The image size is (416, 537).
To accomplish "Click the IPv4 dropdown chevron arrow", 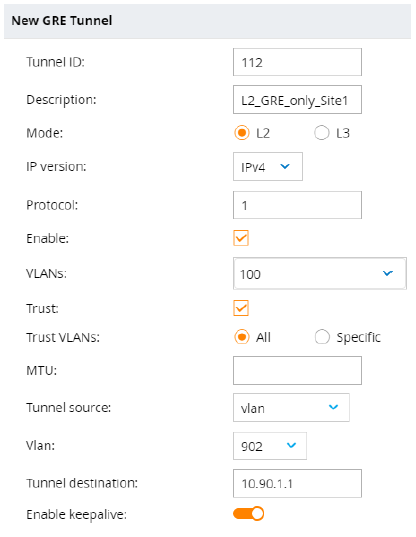I will click(x=285, y=166).
